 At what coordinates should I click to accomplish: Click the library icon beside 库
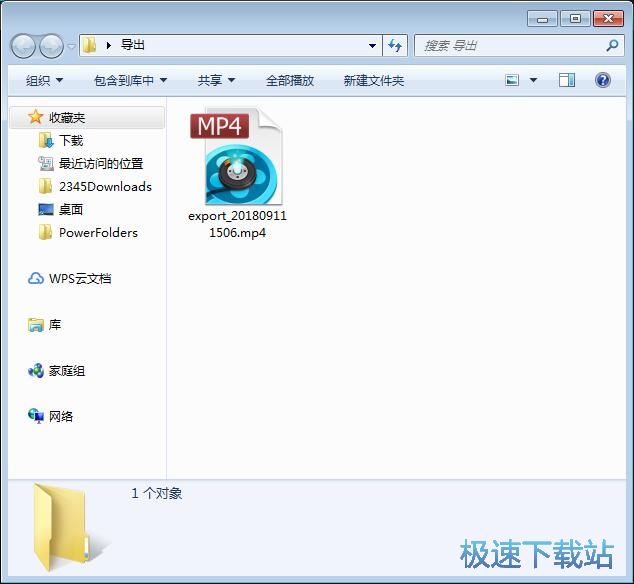click(36, 325)
